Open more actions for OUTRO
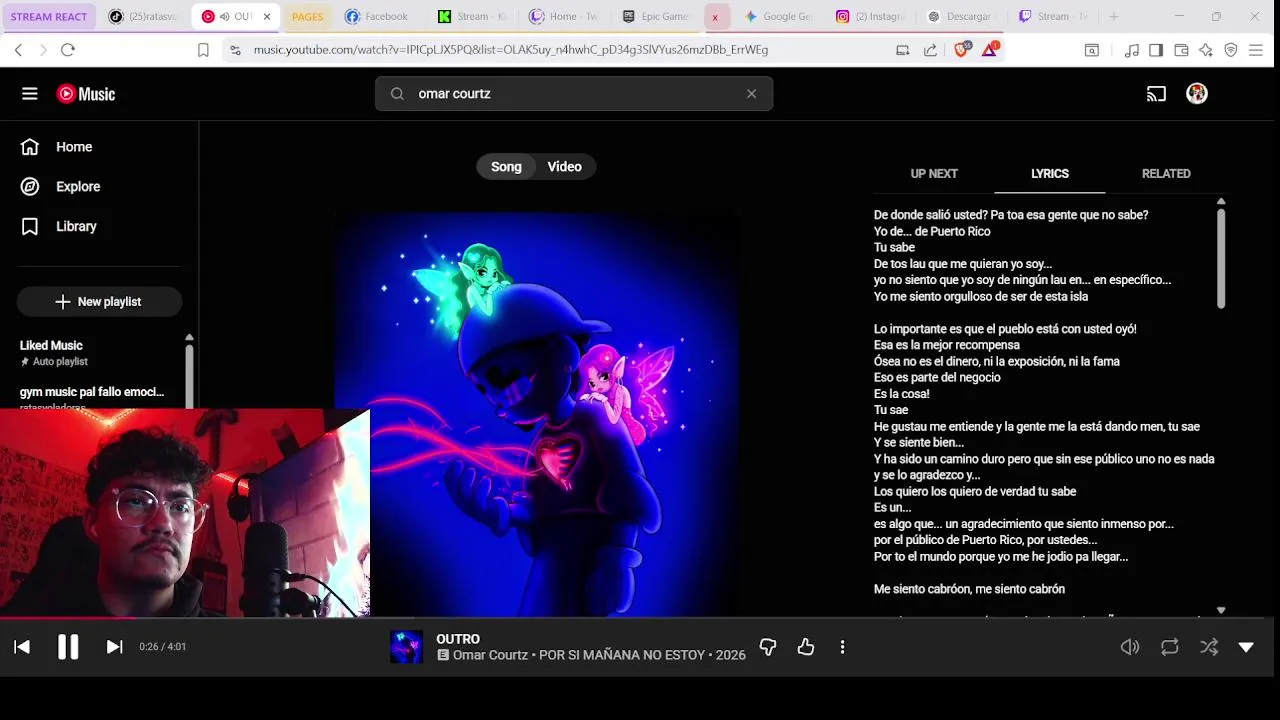 click(842, 648)
